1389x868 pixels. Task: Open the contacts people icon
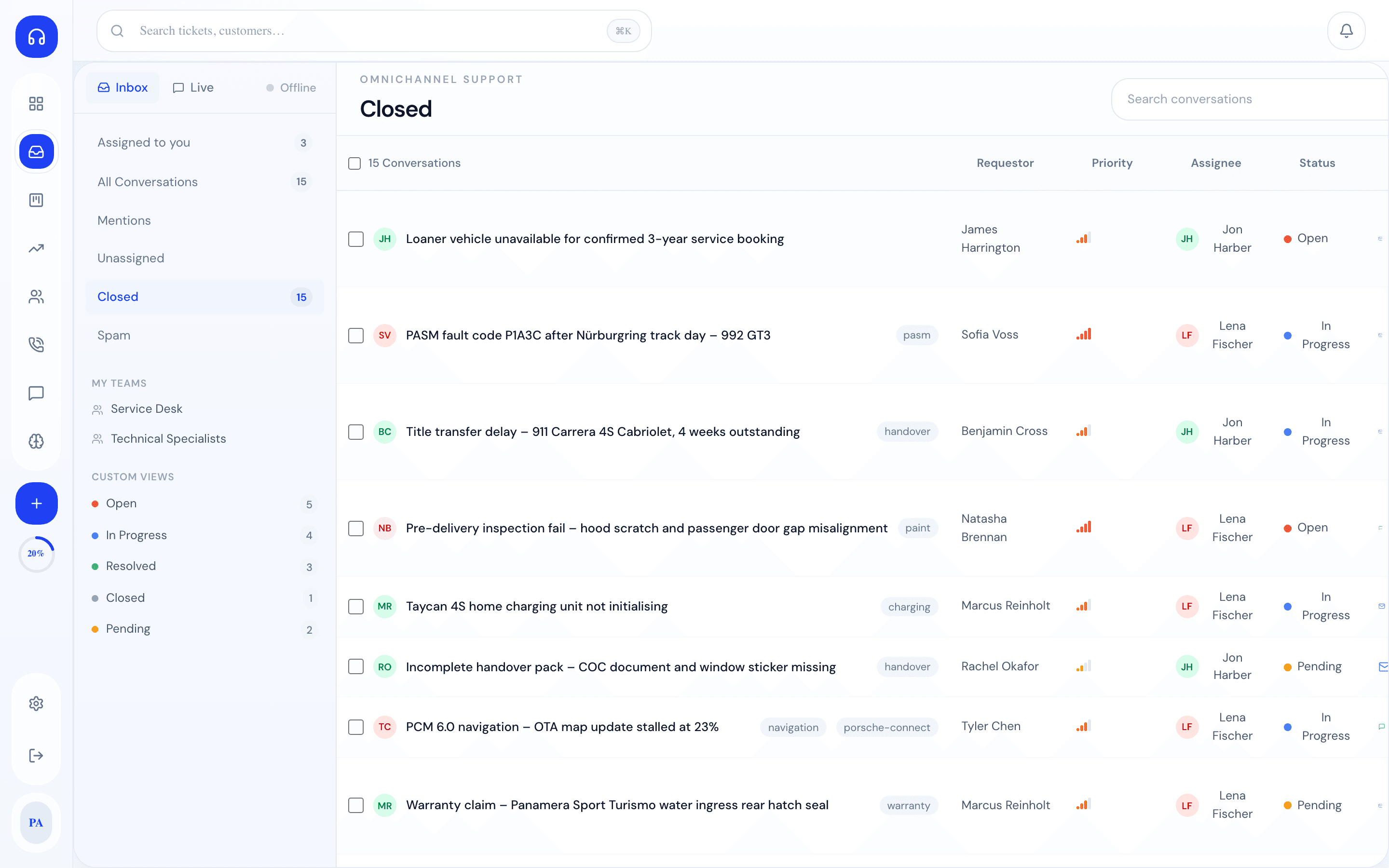tap(36, 296)
